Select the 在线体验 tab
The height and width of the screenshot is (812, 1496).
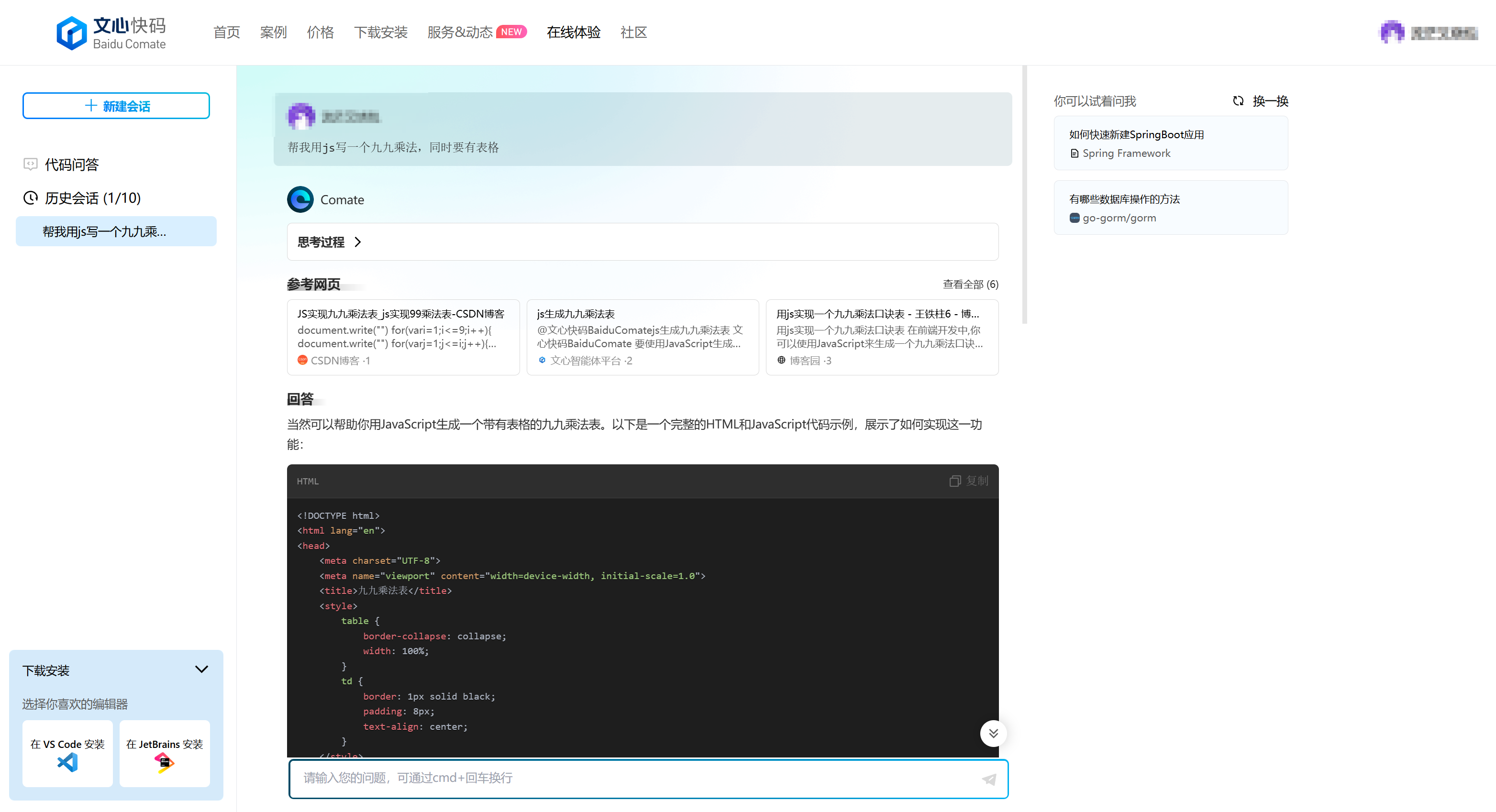coord(574,33)
